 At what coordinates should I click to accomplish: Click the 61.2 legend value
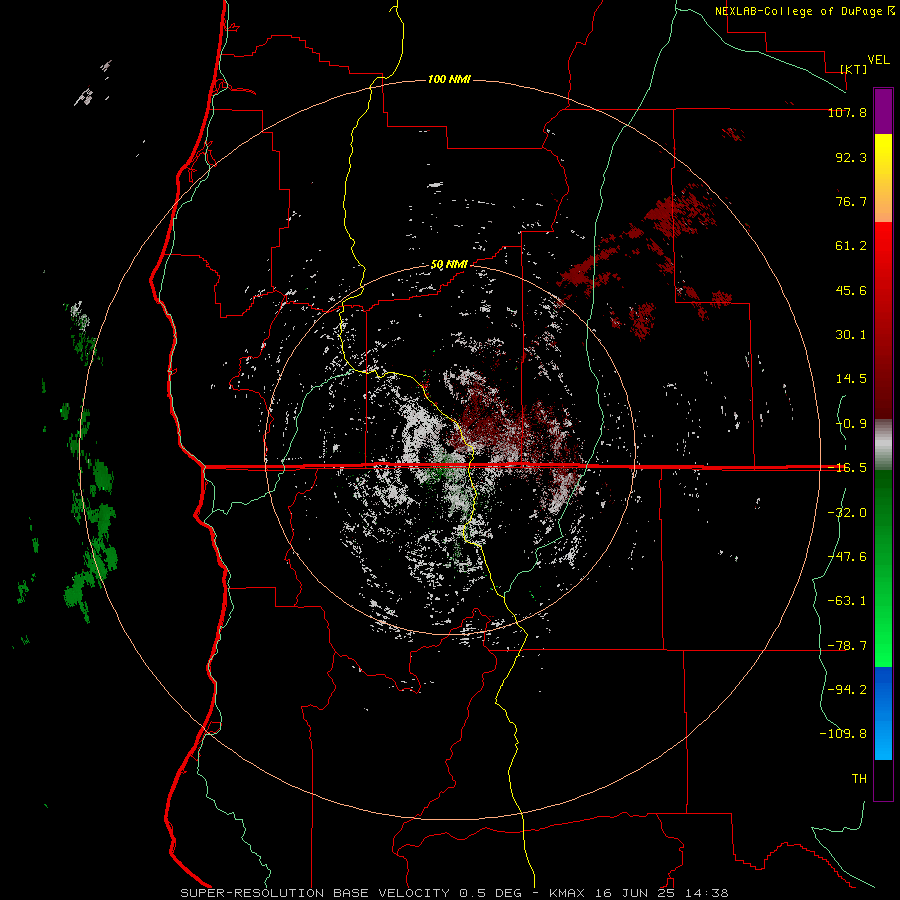(x=851, y=246)
